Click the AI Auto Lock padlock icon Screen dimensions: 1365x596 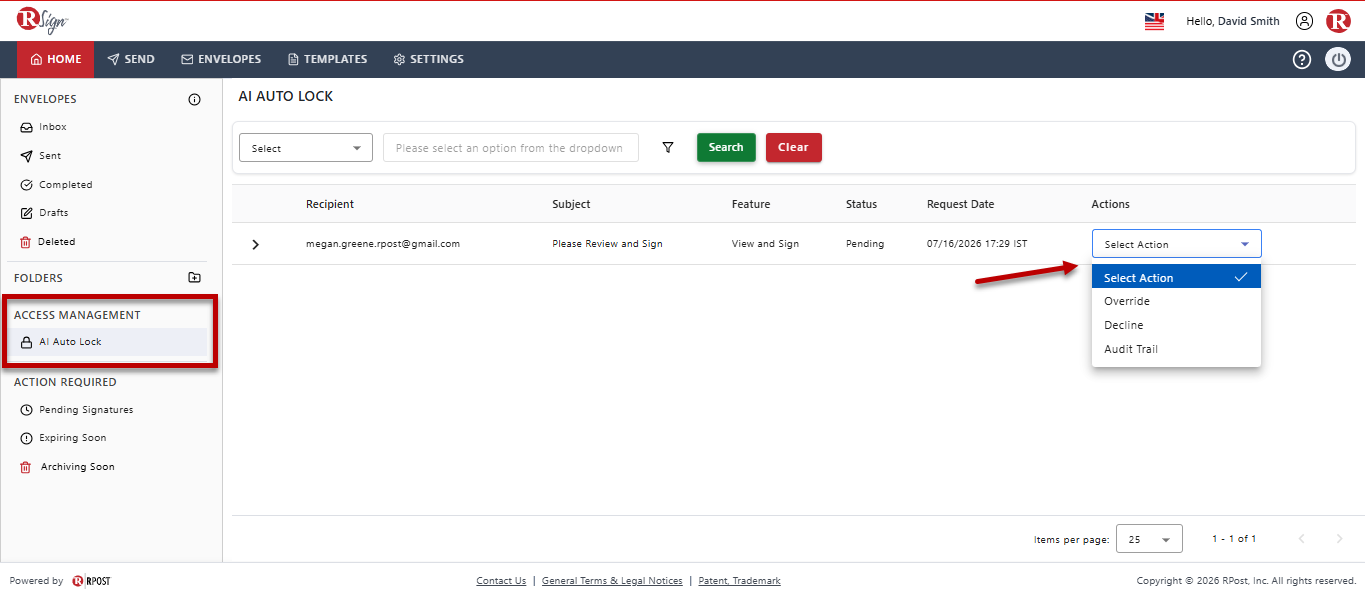[x=27, y=342]
